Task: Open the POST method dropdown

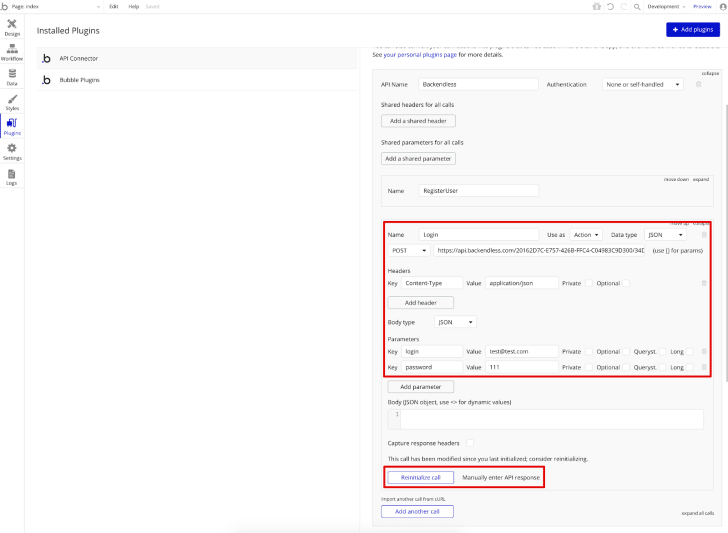Action: click(x=409, y=251)
